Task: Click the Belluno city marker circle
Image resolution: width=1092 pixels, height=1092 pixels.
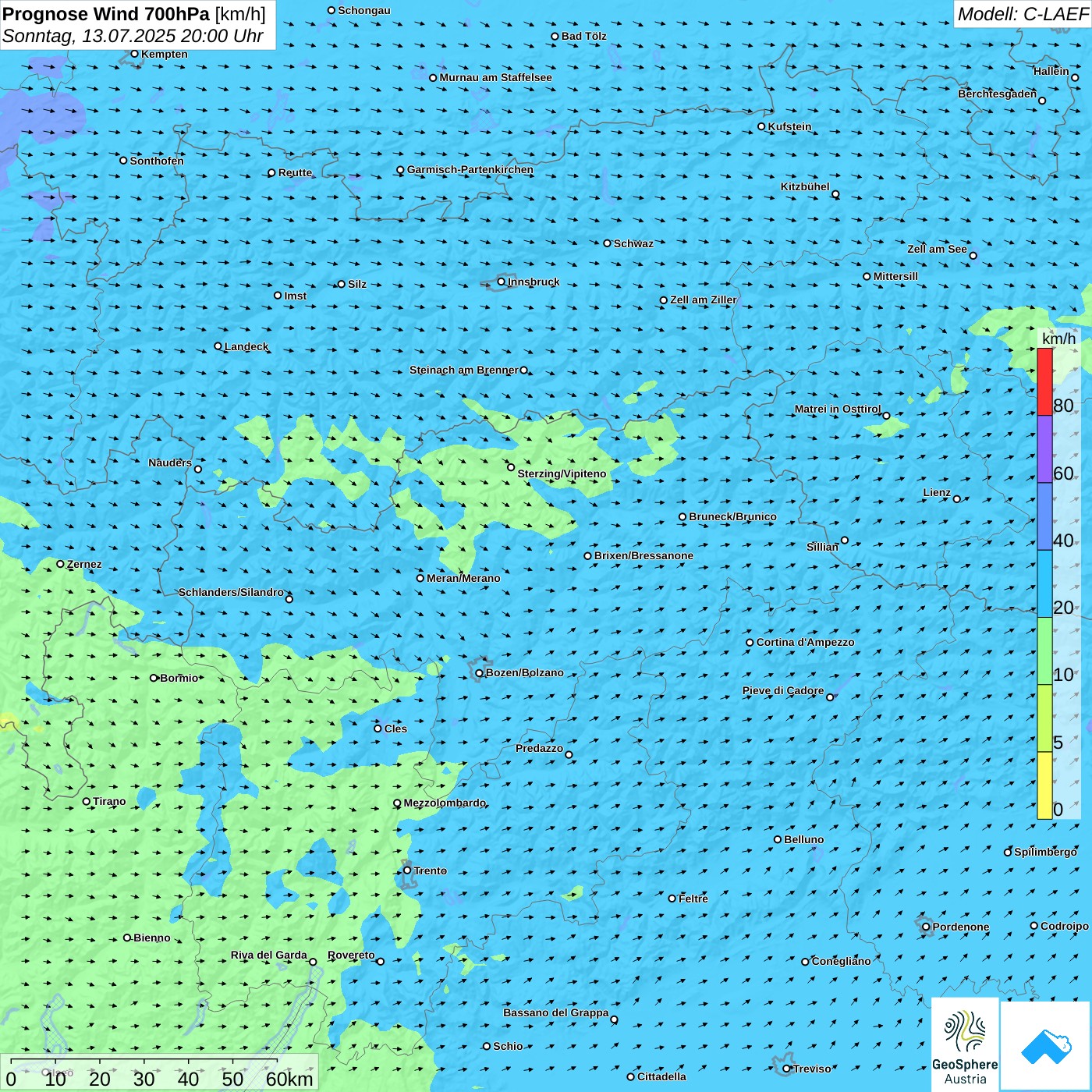Action: (x=777, y=839)
